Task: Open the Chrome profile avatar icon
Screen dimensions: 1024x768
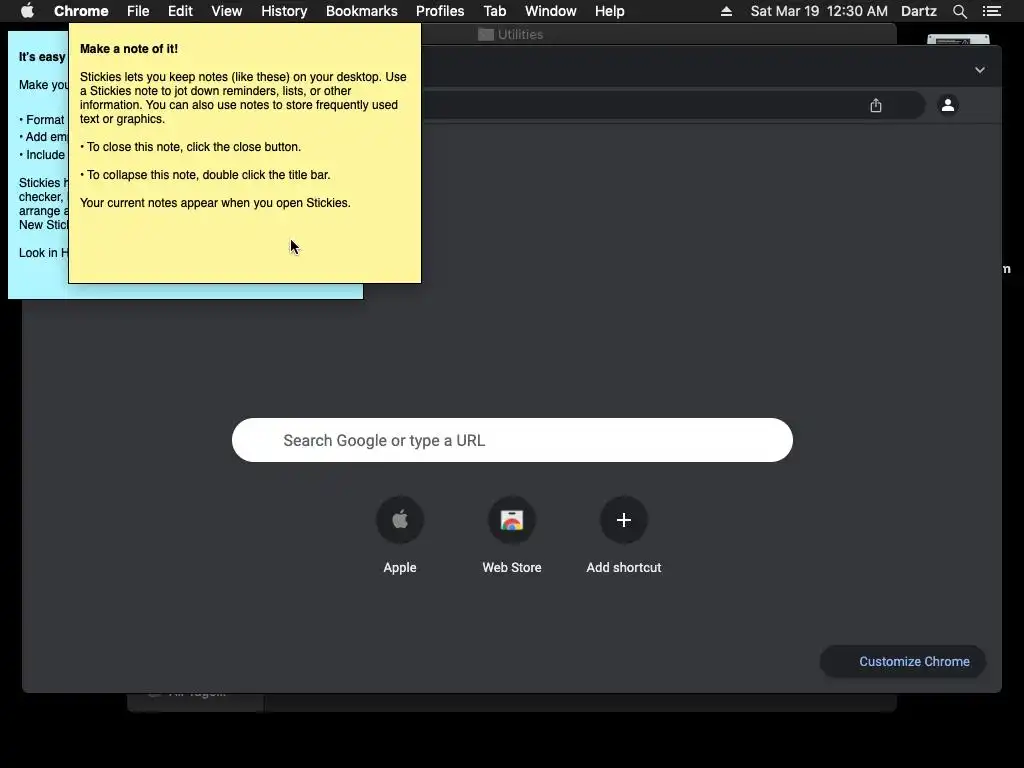Action: click(x=948, y=104)
